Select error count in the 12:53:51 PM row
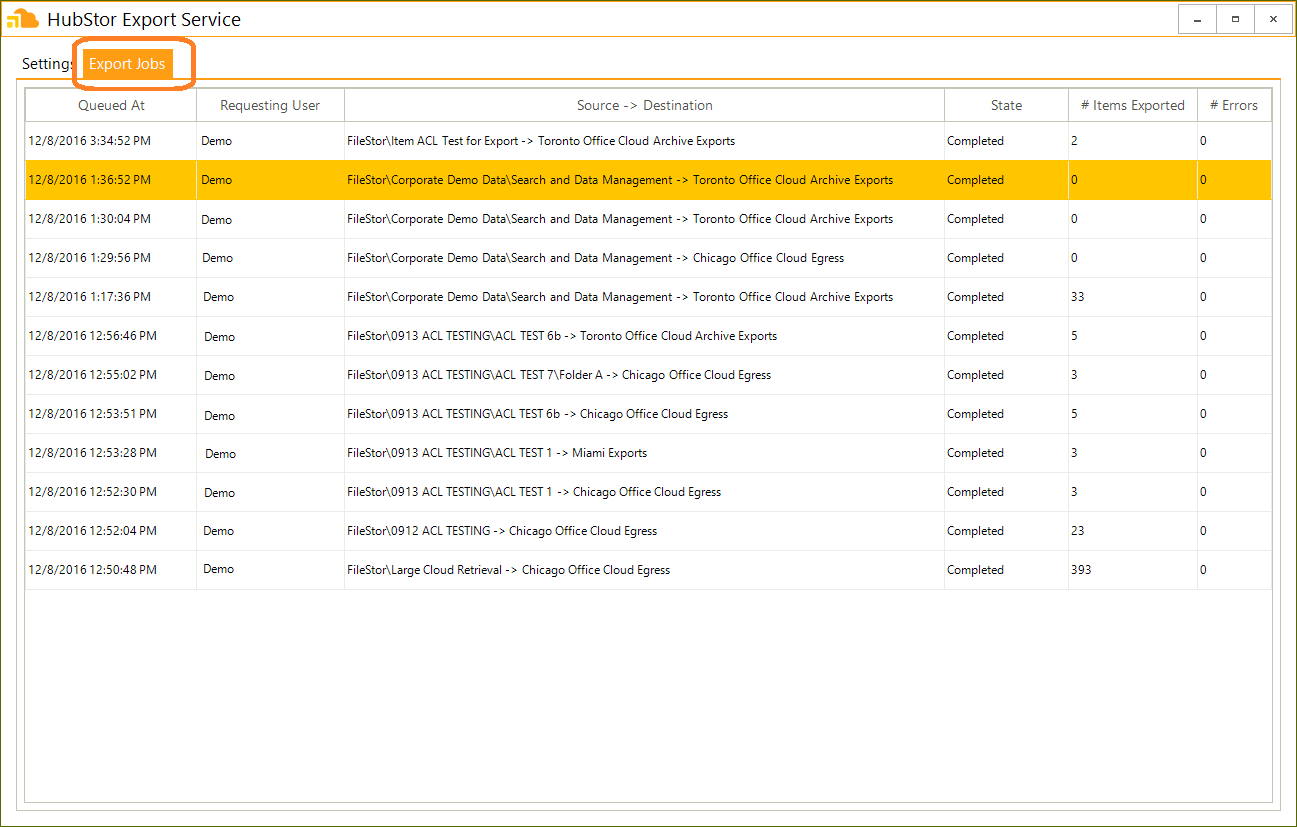Viewport: 1297px width, 827px height. [x=1203, y=414]
